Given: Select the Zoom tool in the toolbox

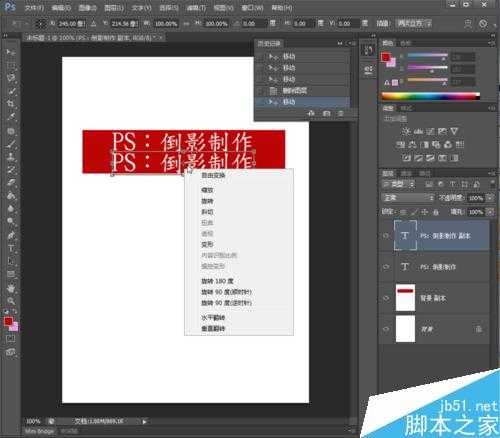Looking at the screenshot, I should click(11, 301).
